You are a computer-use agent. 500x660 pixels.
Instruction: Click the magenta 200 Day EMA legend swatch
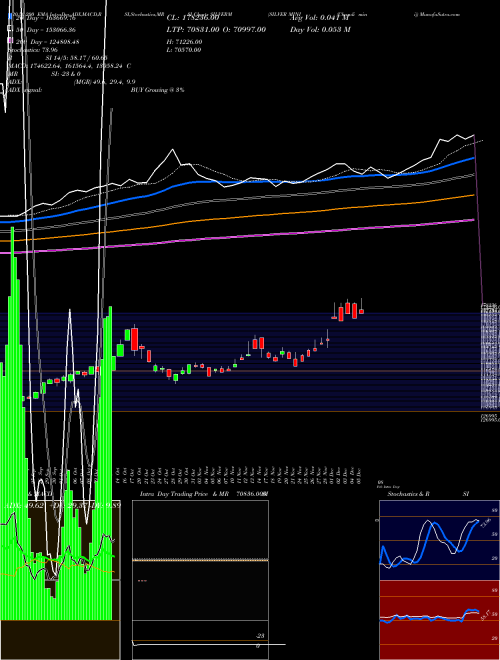(11, 42)
